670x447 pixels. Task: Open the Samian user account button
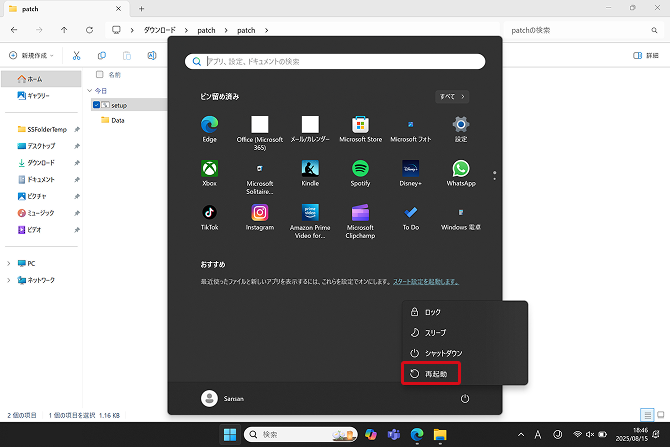pos(223,399)
